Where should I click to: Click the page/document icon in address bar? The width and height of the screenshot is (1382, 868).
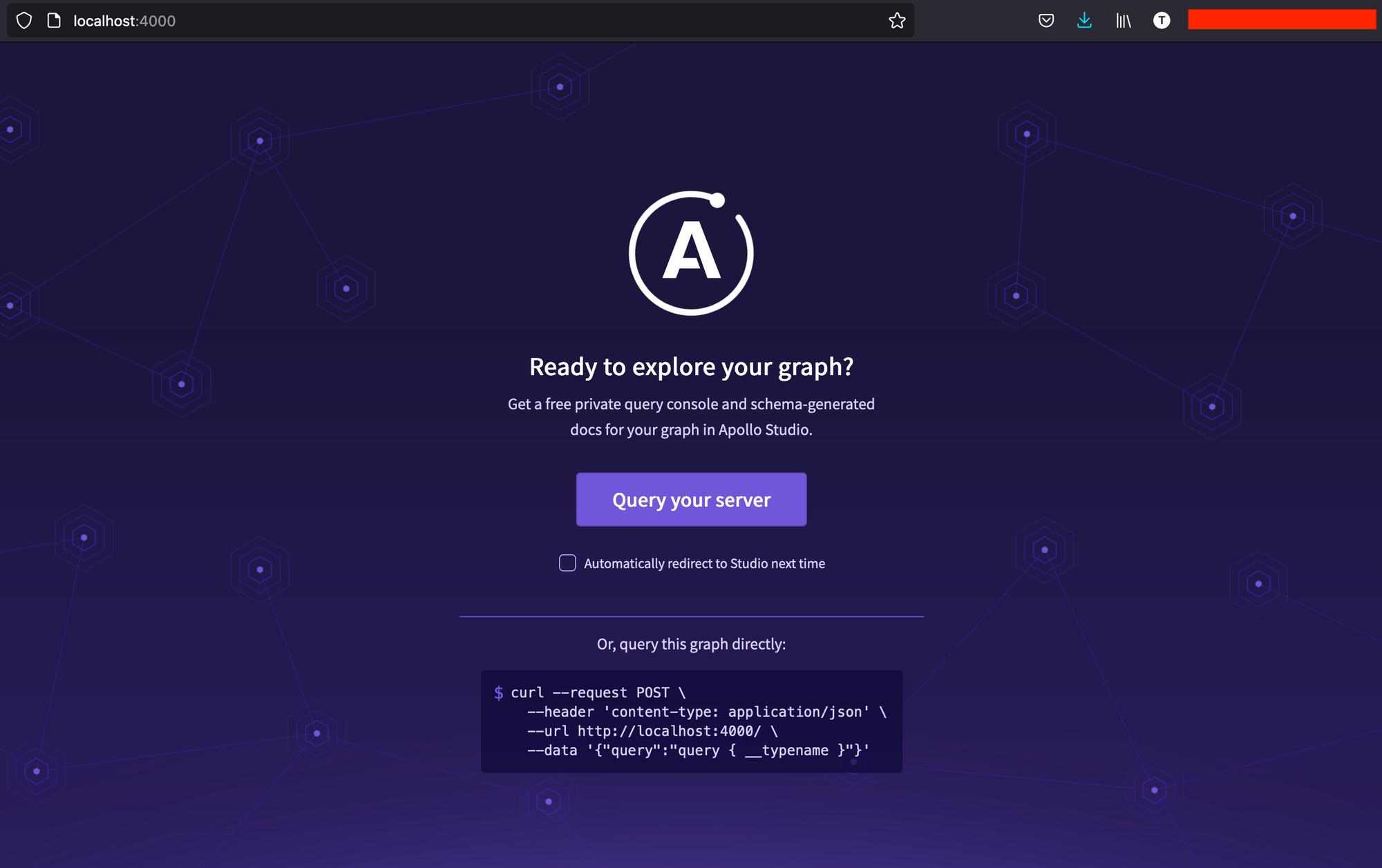pyautogui.click(x=55, y=19)
